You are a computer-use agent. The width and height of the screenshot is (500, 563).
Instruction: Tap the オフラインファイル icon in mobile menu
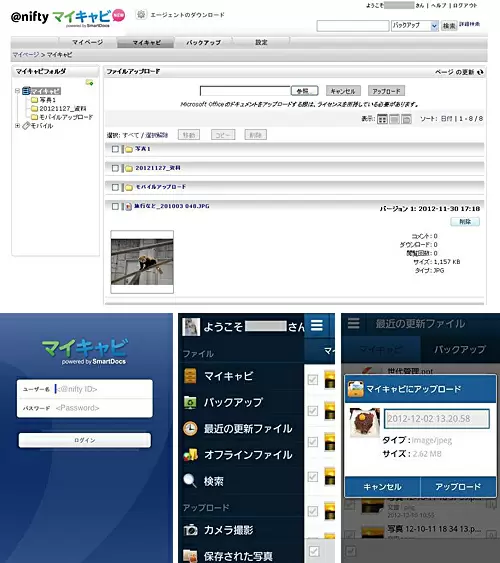tap(190, 455)
